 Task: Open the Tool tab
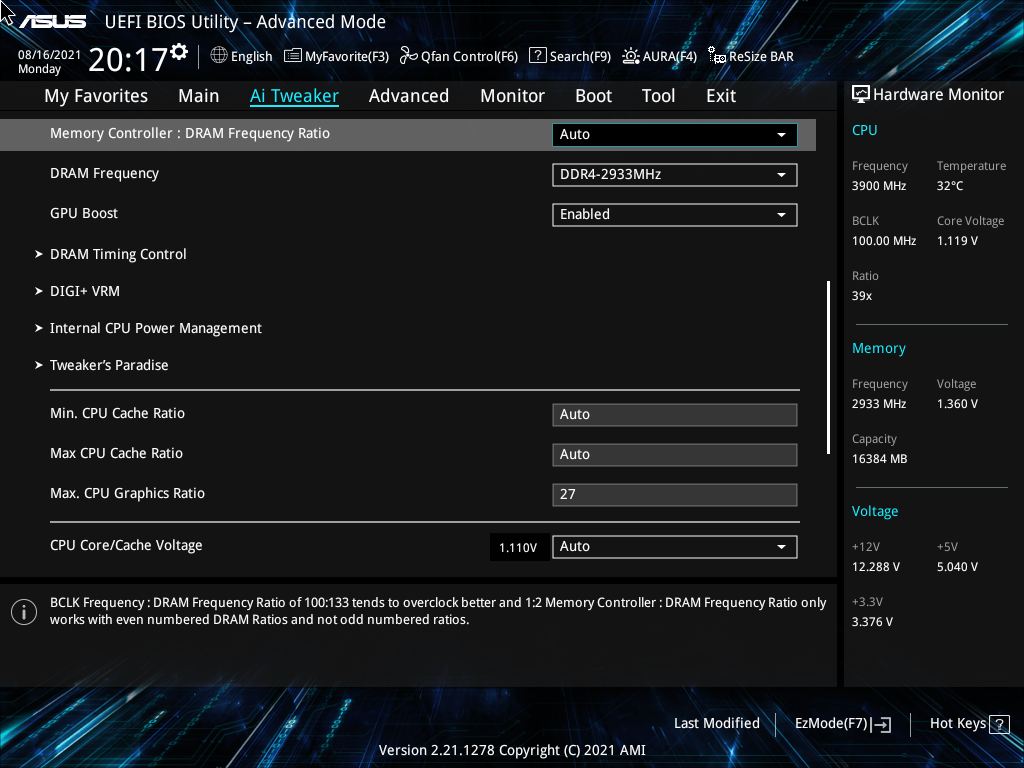click(x=658, y=96)
